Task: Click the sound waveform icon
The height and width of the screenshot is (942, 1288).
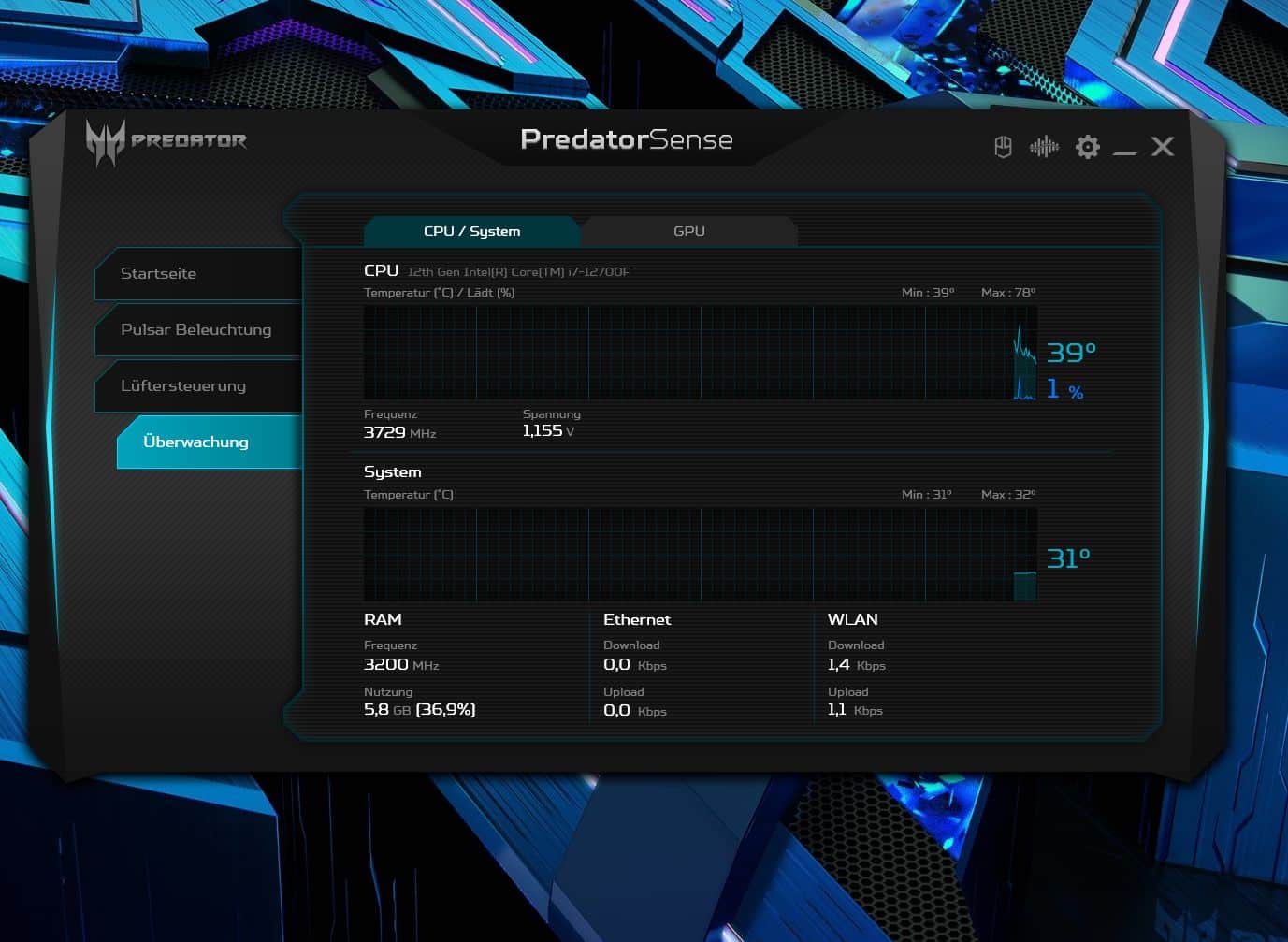Action: [1044, 147]
